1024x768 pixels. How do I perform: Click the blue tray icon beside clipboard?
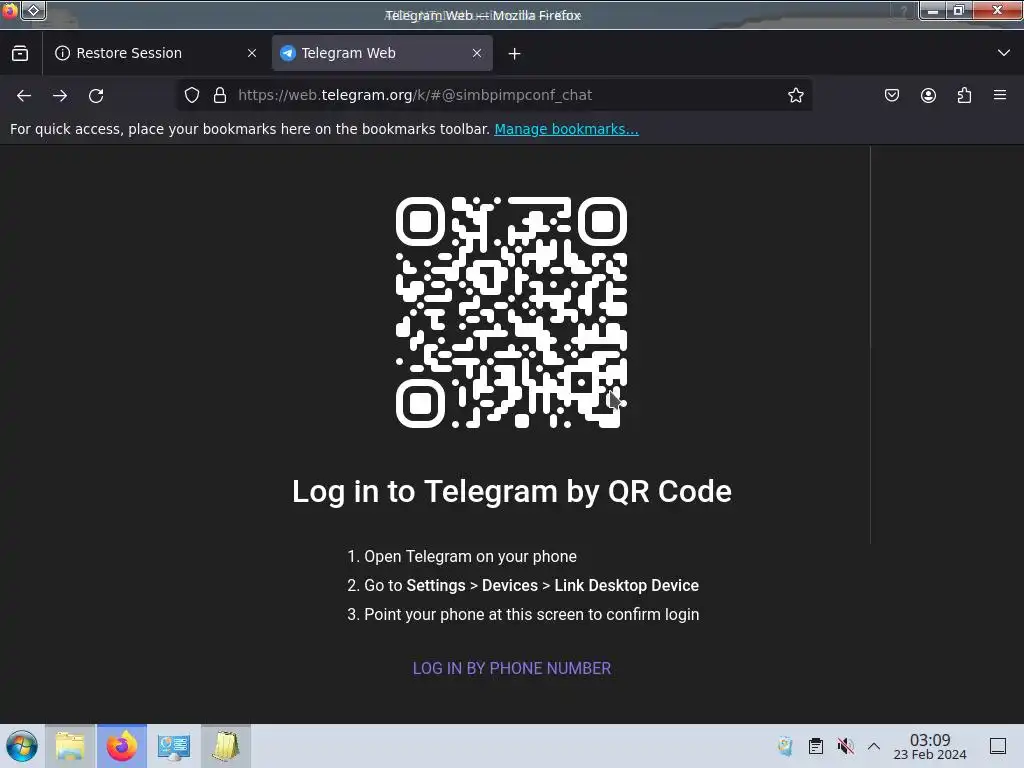[786, 746]
